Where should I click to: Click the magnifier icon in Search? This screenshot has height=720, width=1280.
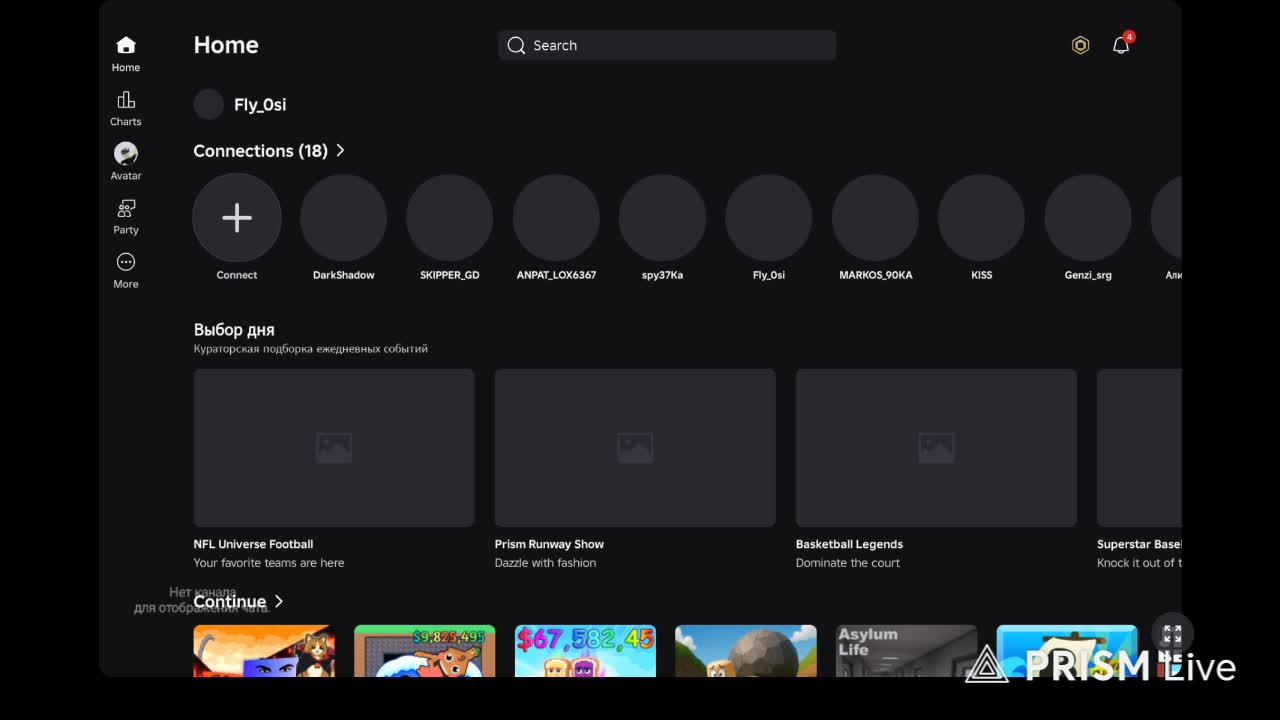(516, 45)
